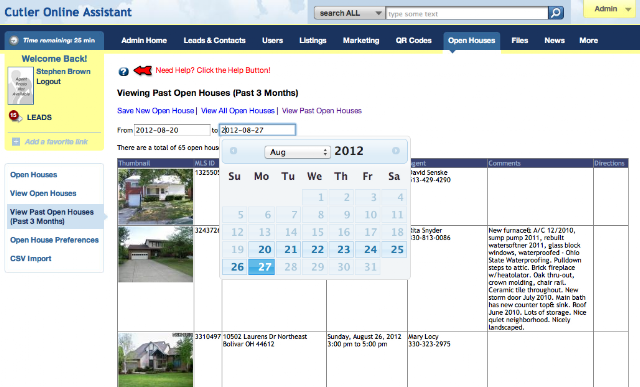
Task: Pick August 20 in calendar
Action: point(262,249)
